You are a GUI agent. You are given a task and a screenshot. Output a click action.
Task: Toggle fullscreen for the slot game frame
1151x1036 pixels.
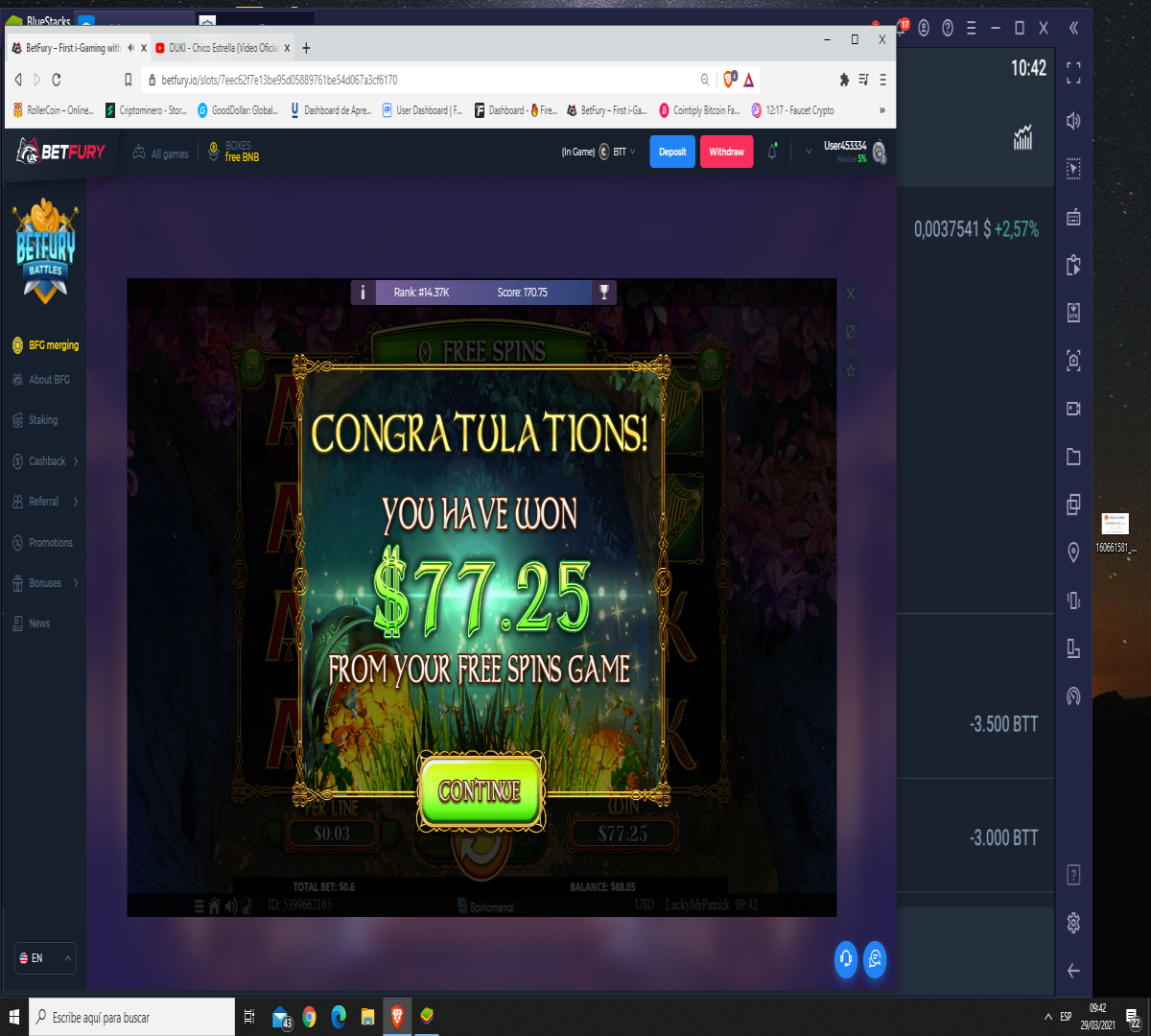[850, 332]
